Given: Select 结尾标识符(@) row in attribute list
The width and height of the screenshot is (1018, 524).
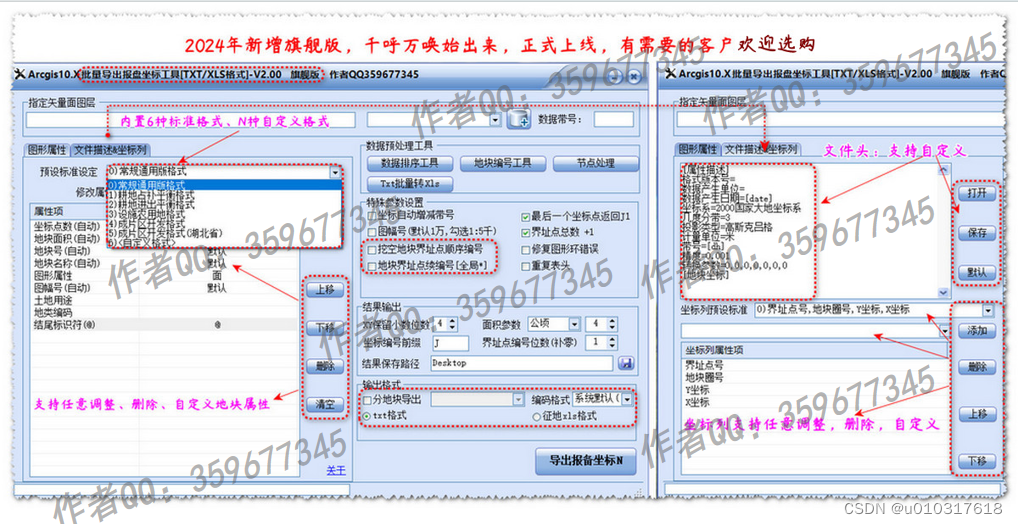Looking at the screenshot, I should (x=165, y=325).
